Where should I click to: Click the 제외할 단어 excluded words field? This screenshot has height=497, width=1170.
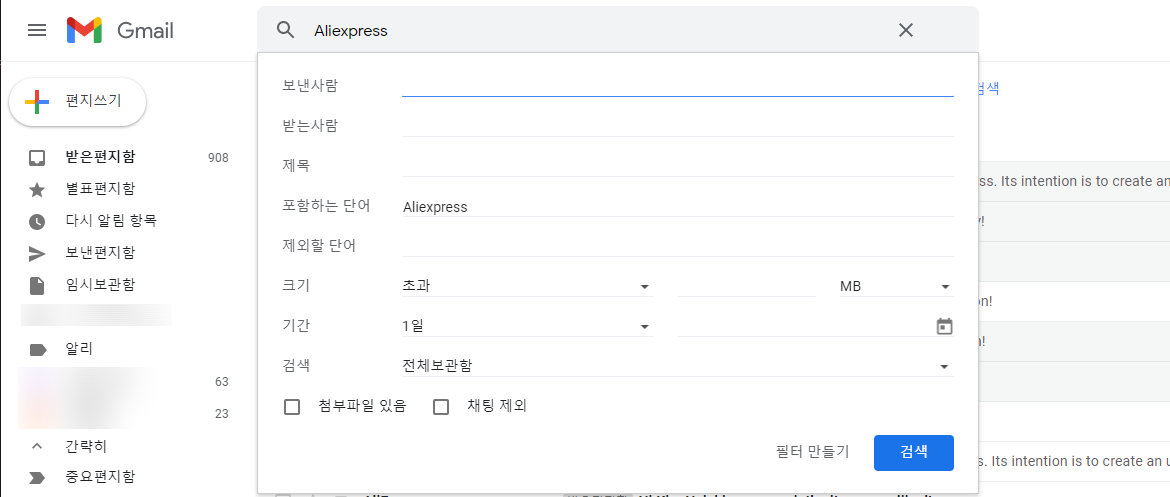(678, 246)
